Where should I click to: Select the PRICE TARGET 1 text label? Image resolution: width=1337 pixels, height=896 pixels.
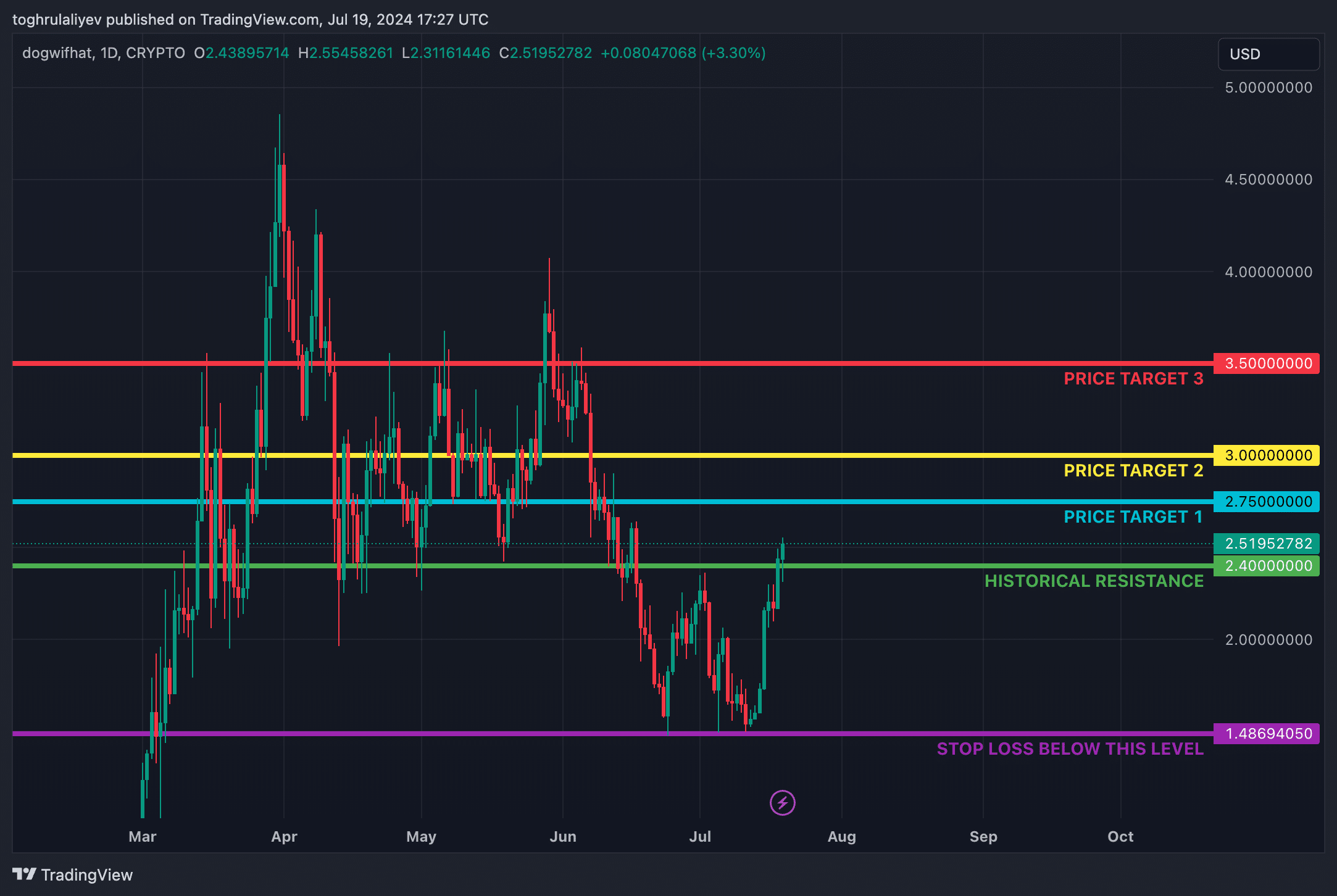pyautogui.click(x=1133, y=517)
